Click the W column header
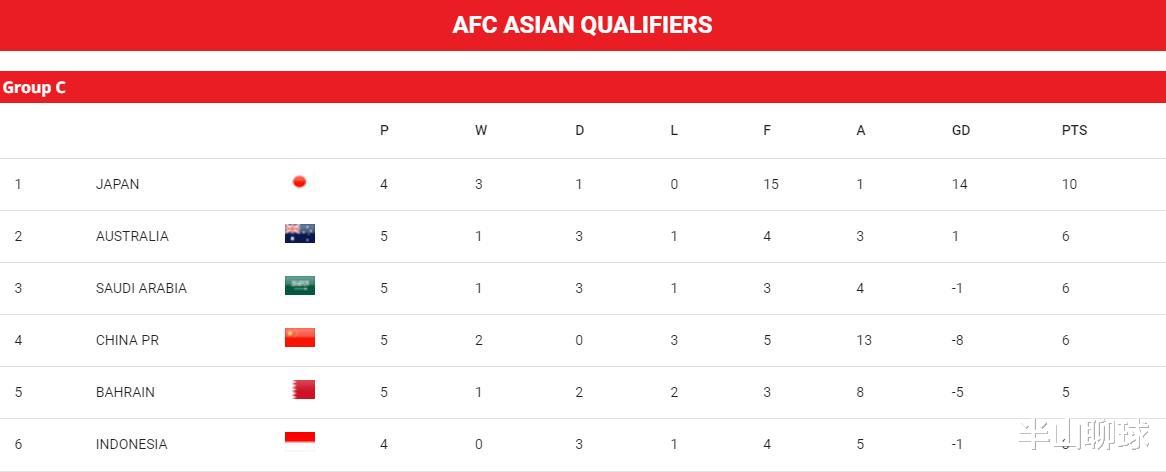The width and height of the screenshot is (1166, 472). (481, 130)
